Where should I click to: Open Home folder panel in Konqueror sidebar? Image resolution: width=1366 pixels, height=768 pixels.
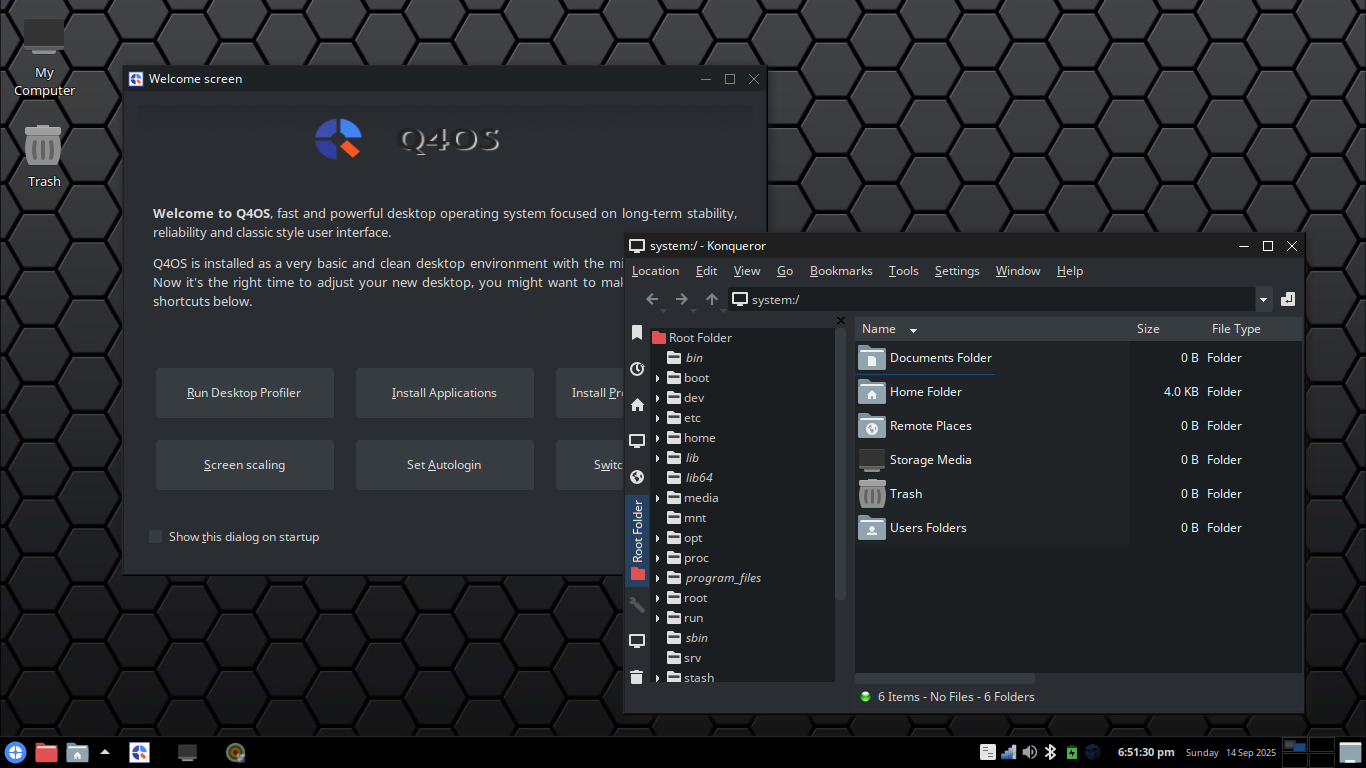point(637,405)
